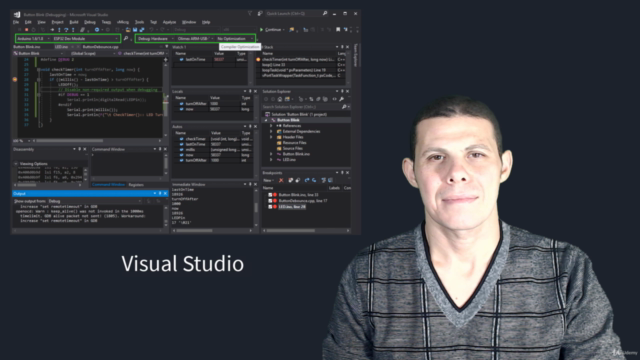Expand the Header Files folder

tap(271, 137)
